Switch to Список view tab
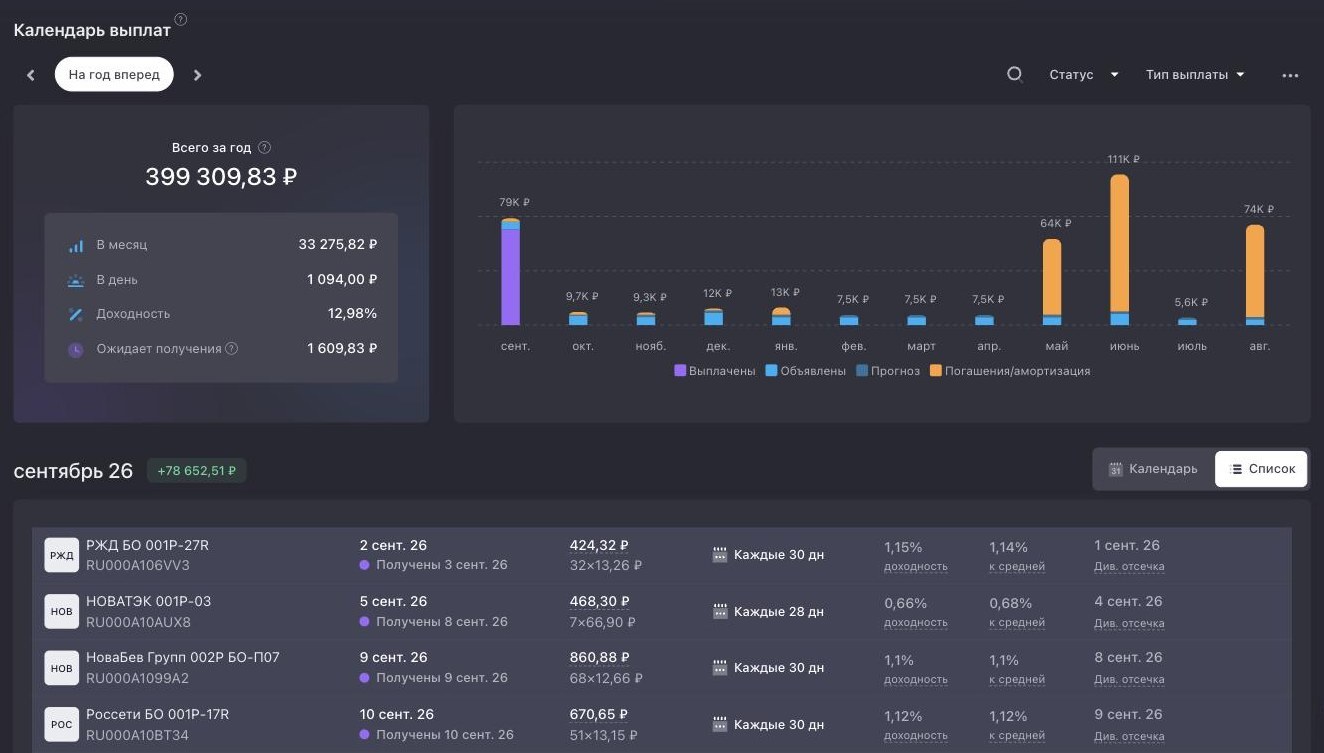This screenshot has height=753, width=1324. tap(1261, 469)
